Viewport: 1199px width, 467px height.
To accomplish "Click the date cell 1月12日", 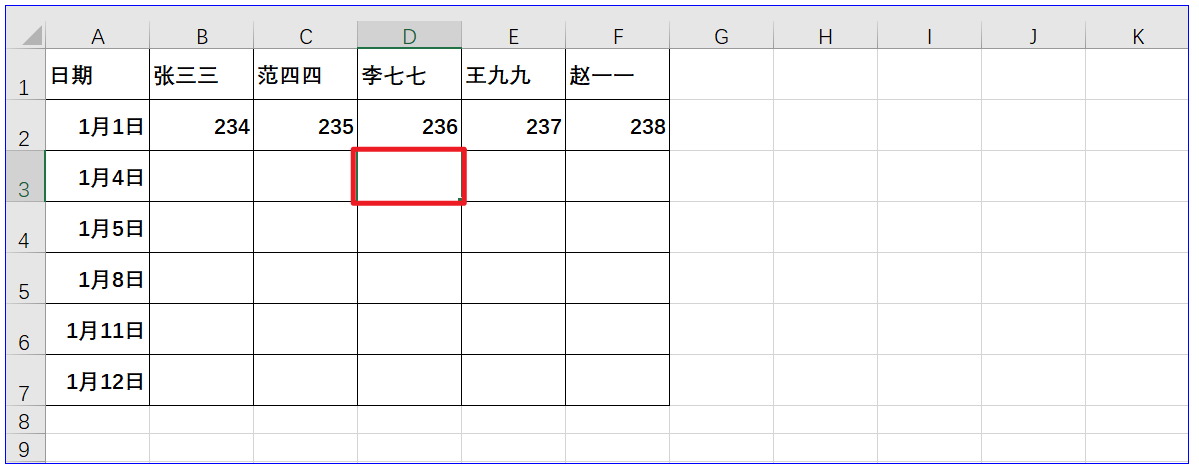I will coord(97,381).
